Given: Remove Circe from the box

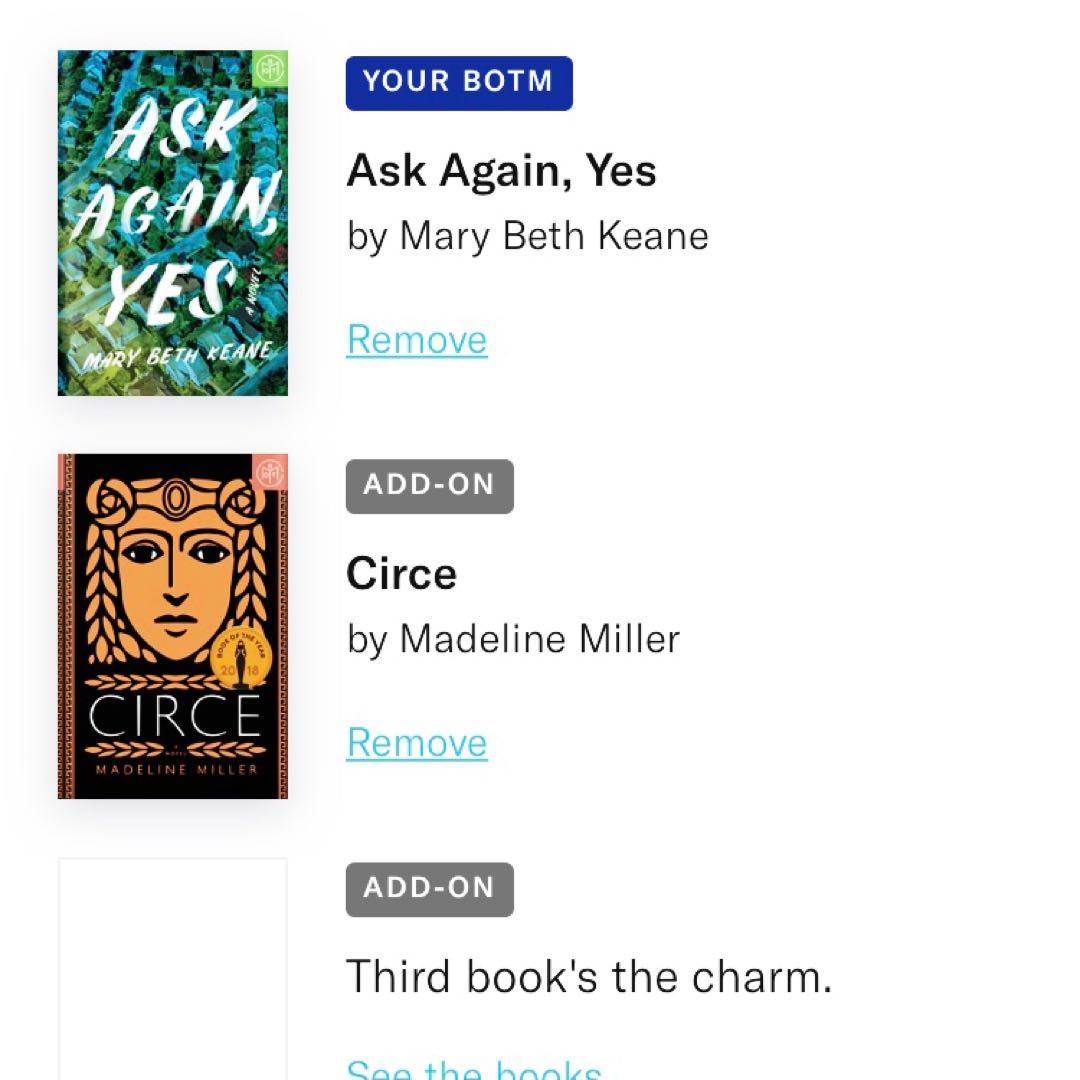Looking at the screenshot, I should pyautogui.click(x=417, y=743).
